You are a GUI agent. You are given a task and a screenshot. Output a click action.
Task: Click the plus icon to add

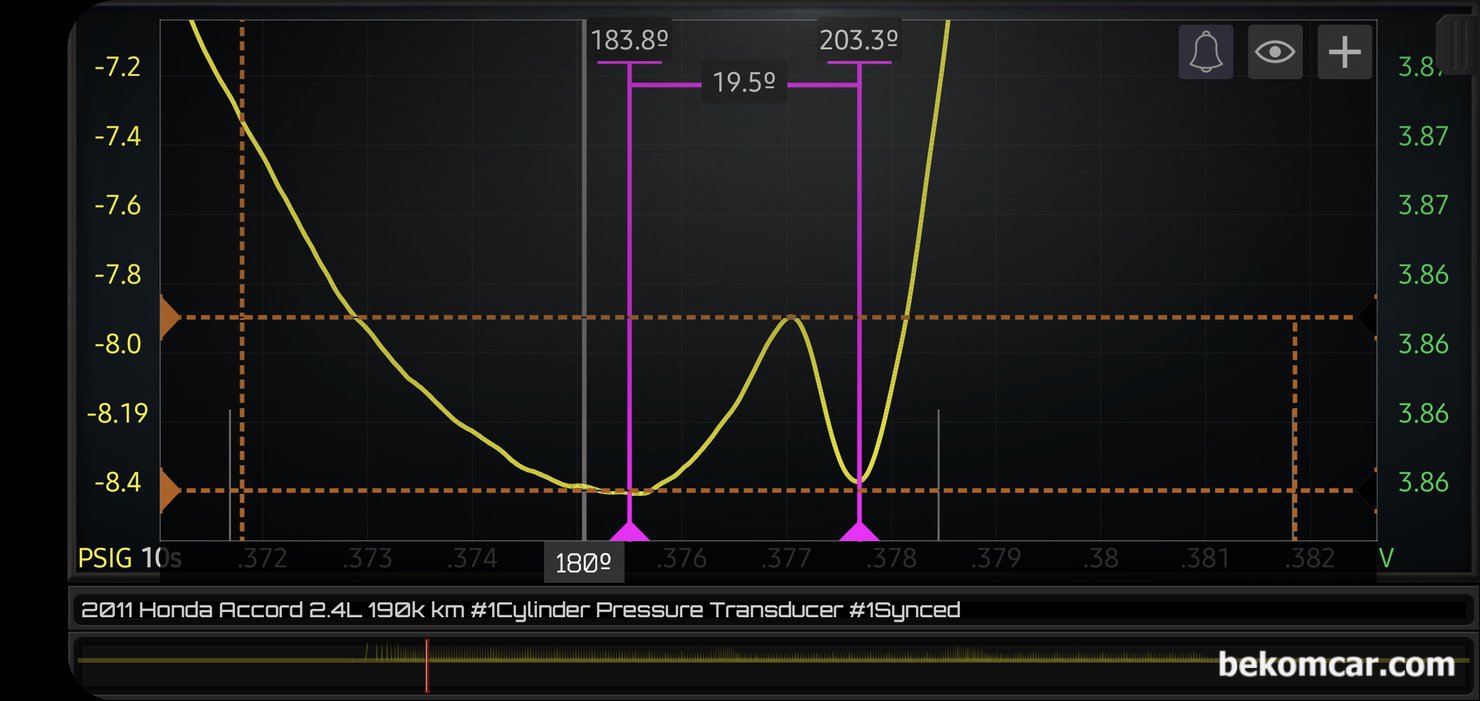(x=1344, y=52)
